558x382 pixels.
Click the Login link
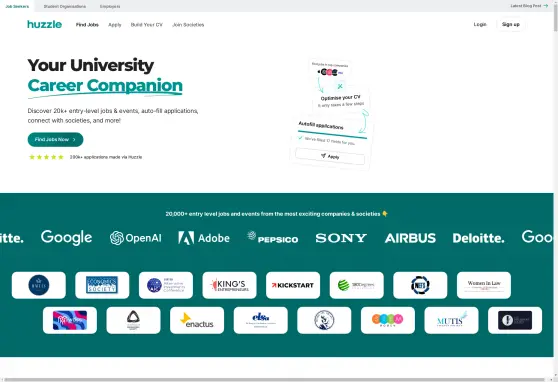(480, 24)
